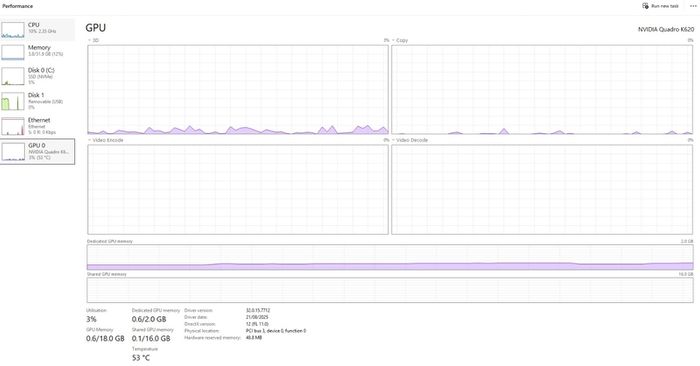700x366 pixels.
Task: Select the CPU thumbnail graph in sidebar
Action: click(x=12, y=29)
